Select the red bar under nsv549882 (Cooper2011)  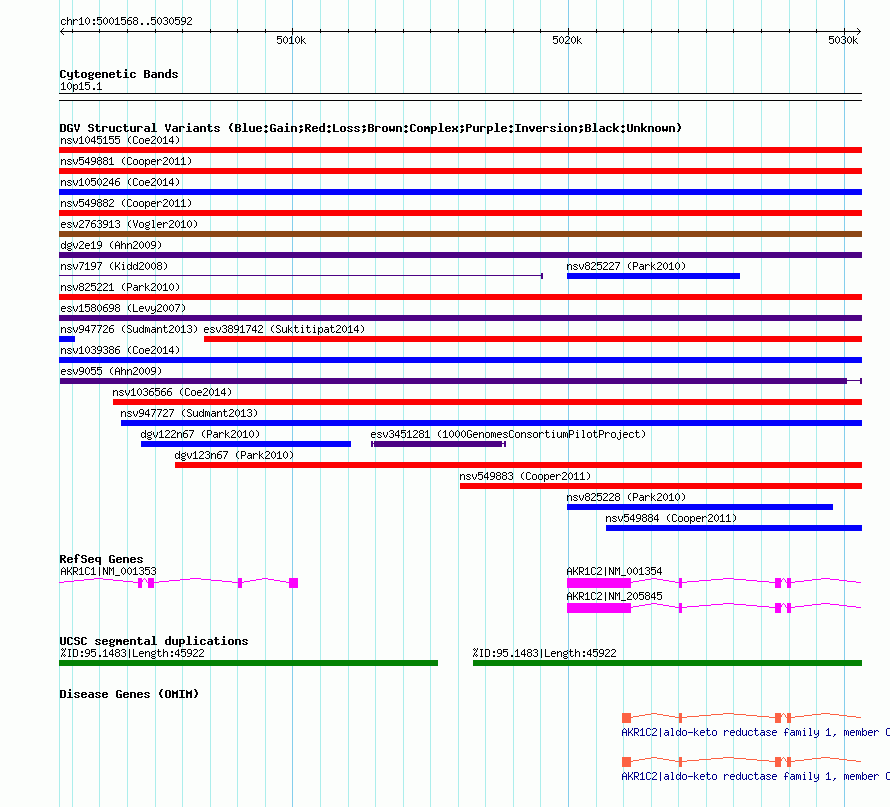[x=460, y=213]
